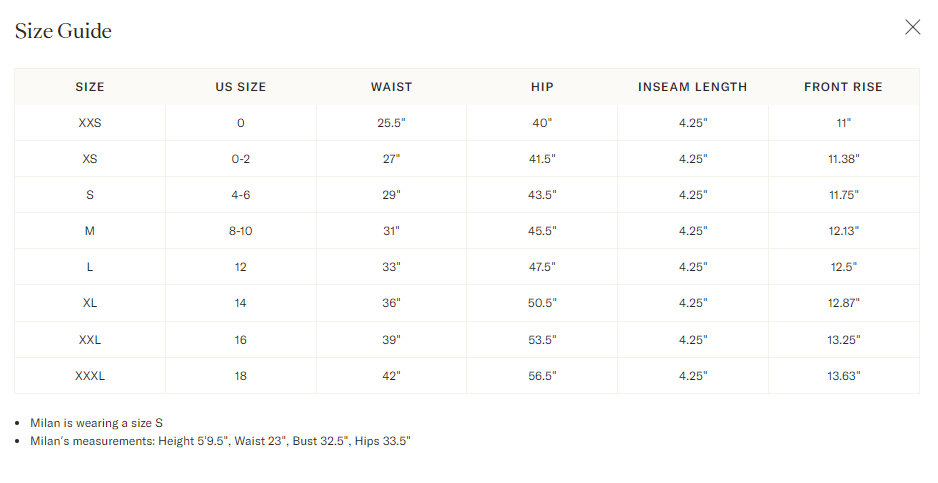Click the 47.5" hip measurement cell
Viewport: 938px width, 483px height.
542,267
